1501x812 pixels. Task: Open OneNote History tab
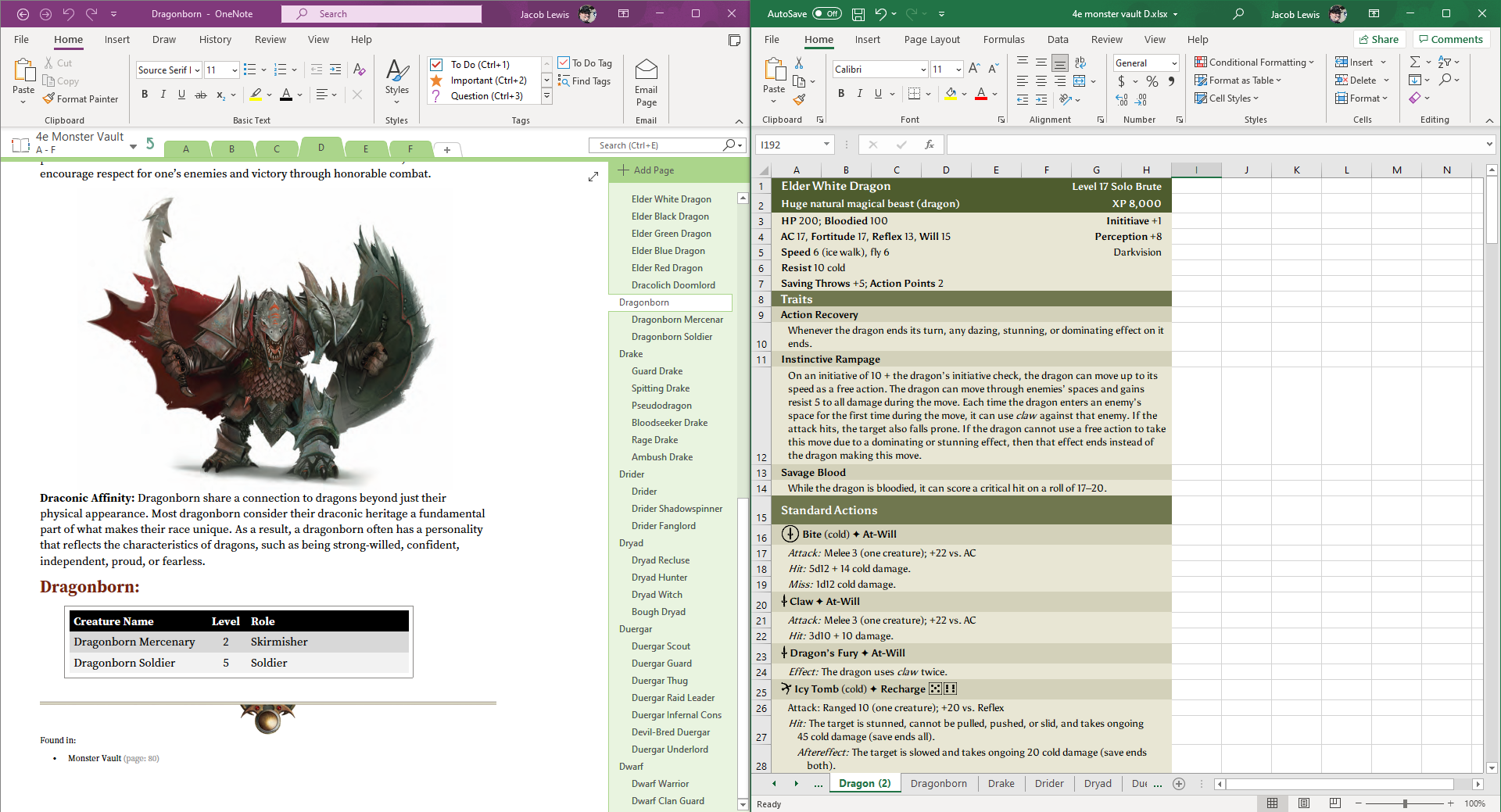[215, 40]
